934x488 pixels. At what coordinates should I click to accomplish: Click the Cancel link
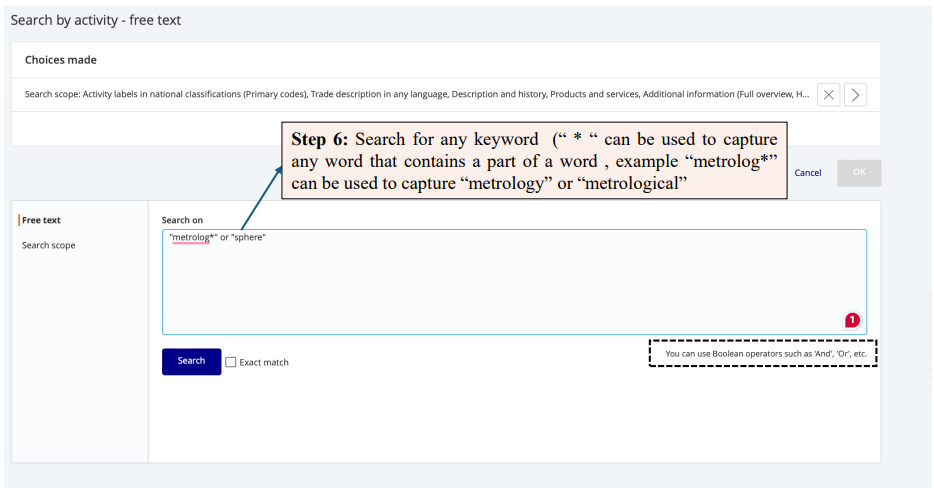(807, 173)
